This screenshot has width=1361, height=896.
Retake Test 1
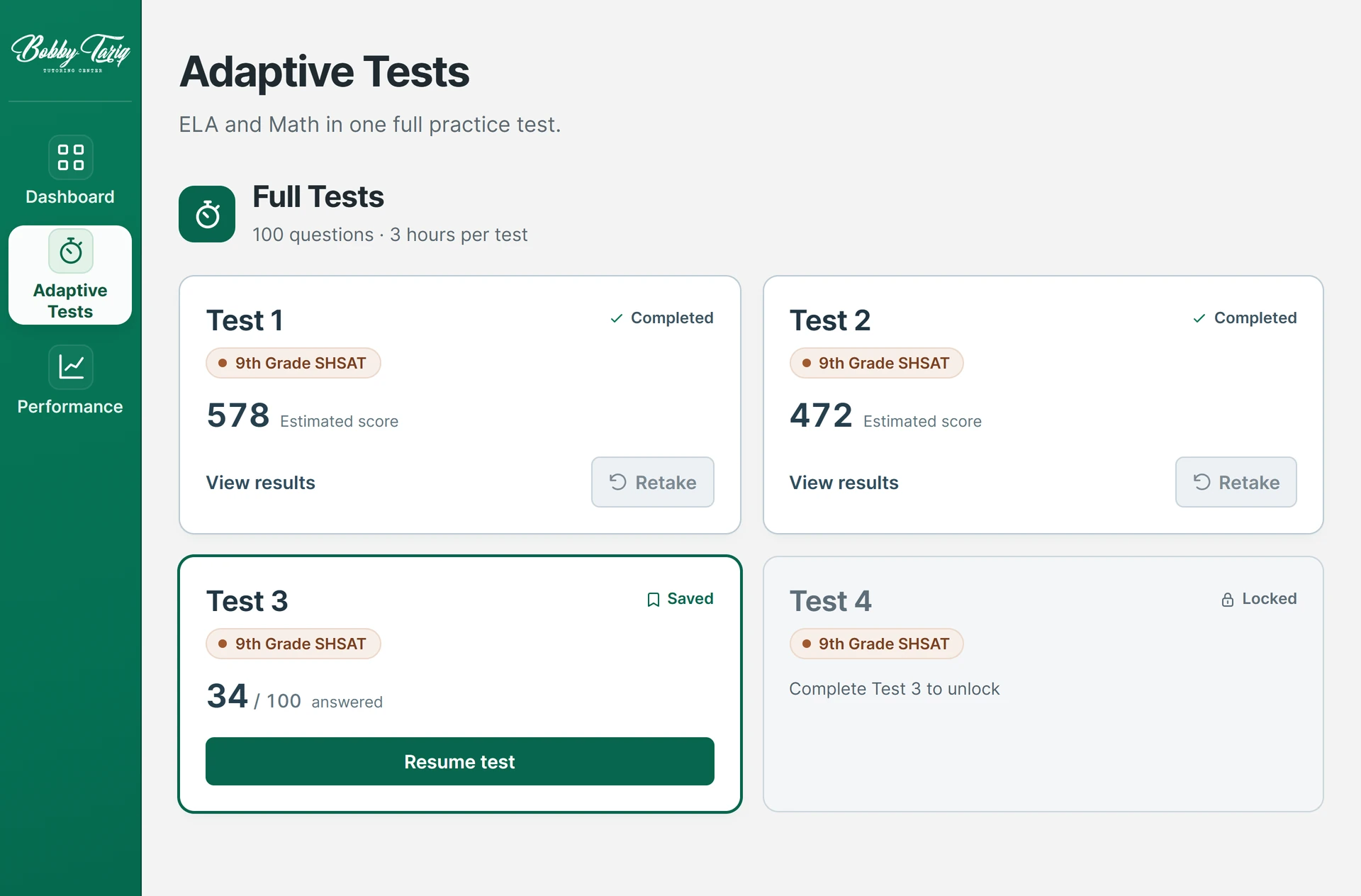tap(653, 482)
